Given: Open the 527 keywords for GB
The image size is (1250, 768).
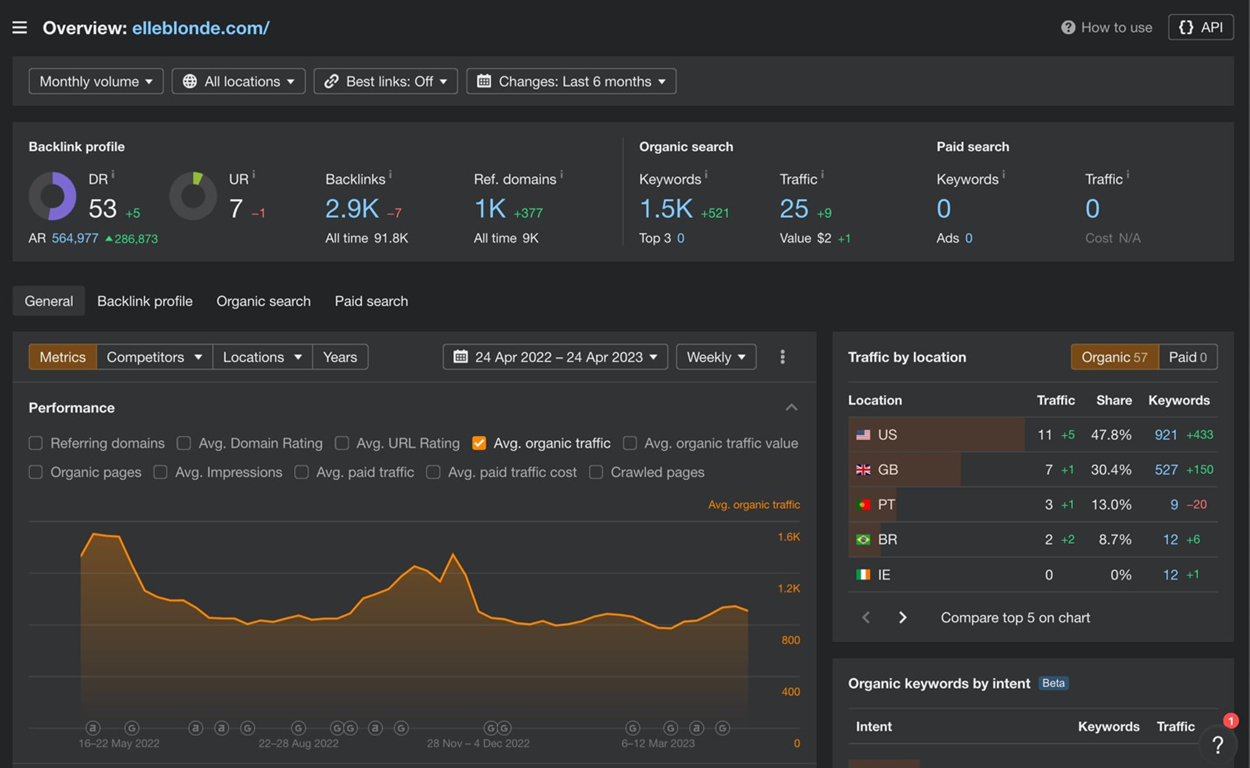Looking at the screenshot, I should coord(1166,470).
